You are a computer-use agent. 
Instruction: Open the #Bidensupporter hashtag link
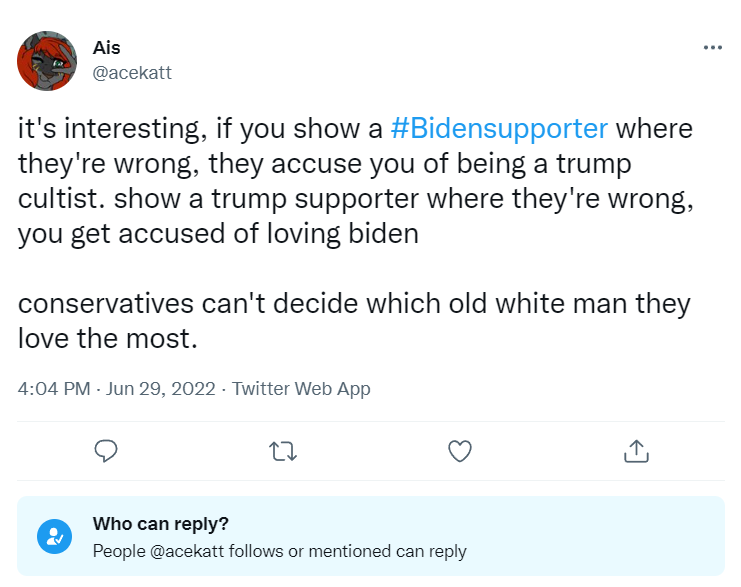[x=499, y=129]
